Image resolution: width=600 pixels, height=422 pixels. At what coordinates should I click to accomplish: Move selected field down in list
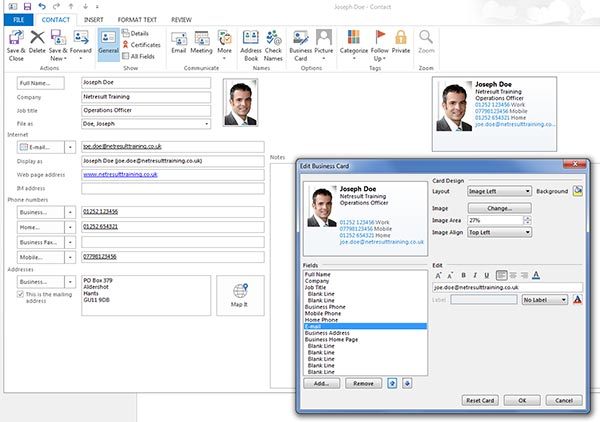pos(407,383)
